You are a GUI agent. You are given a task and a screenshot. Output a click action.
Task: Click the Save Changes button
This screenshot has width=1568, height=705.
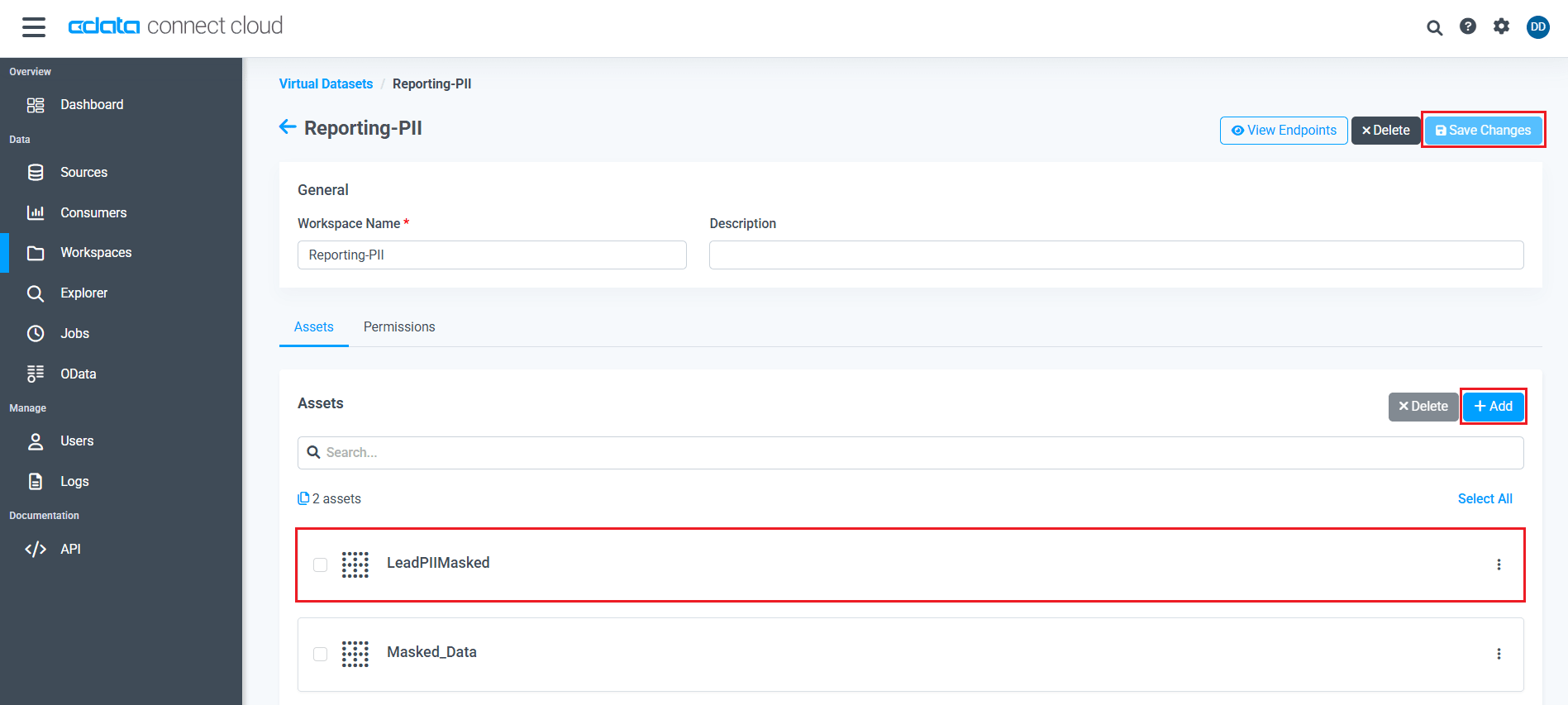pos(1483,130)
